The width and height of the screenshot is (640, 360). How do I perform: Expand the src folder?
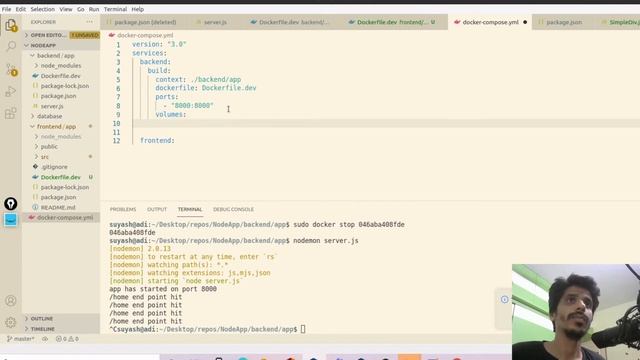pyautogui.click(x=61, y=157)
